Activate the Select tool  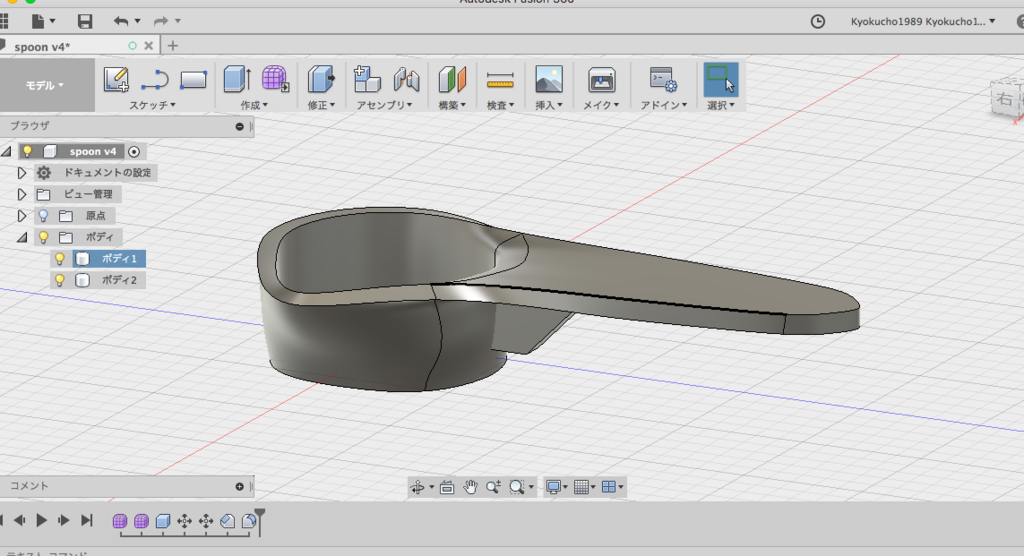(x=721, y=80)
